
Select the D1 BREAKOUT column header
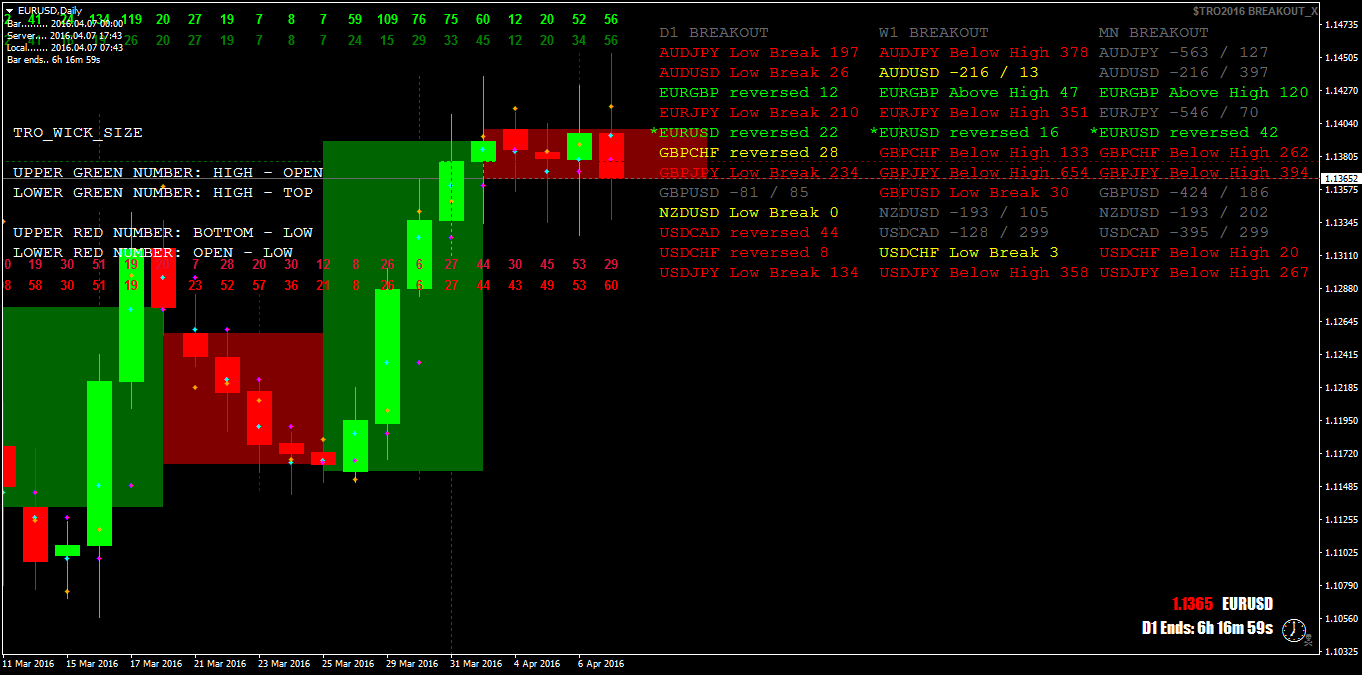(716, 32)
